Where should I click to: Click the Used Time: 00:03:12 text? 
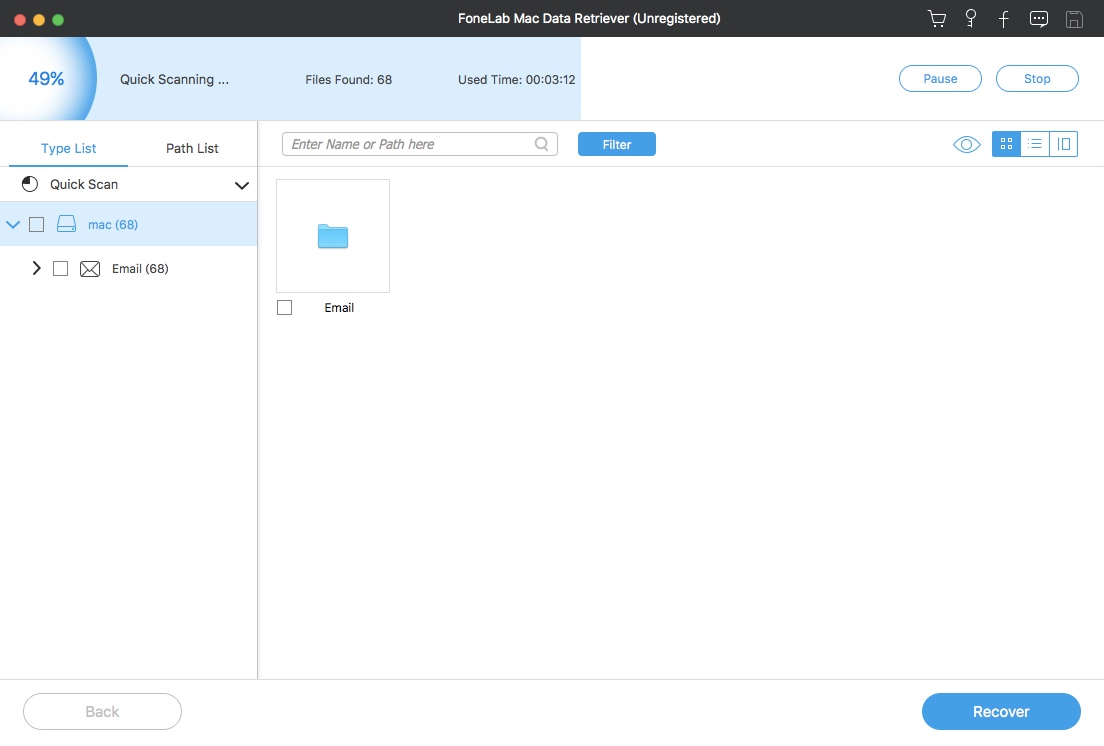click(517, 80)
